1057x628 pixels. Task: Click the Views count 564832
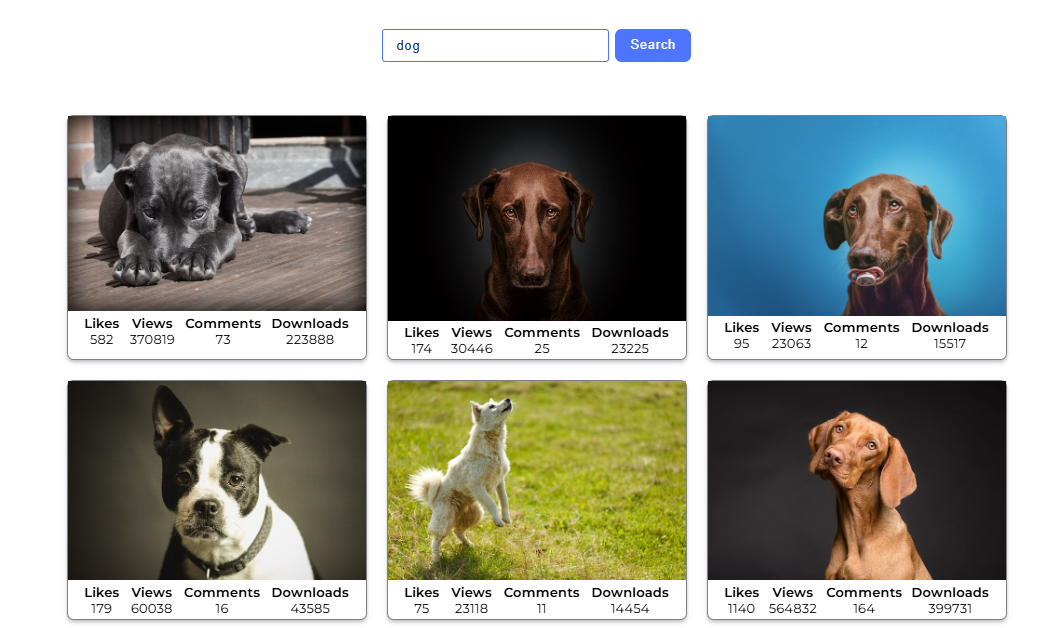(791, 608)
